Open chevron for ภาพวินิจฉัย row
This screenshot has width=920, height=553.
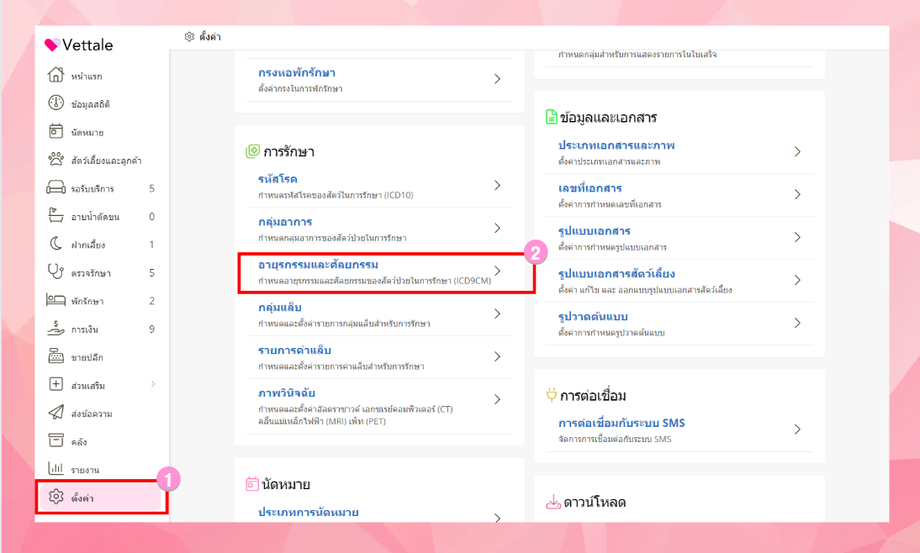[497, 399]
